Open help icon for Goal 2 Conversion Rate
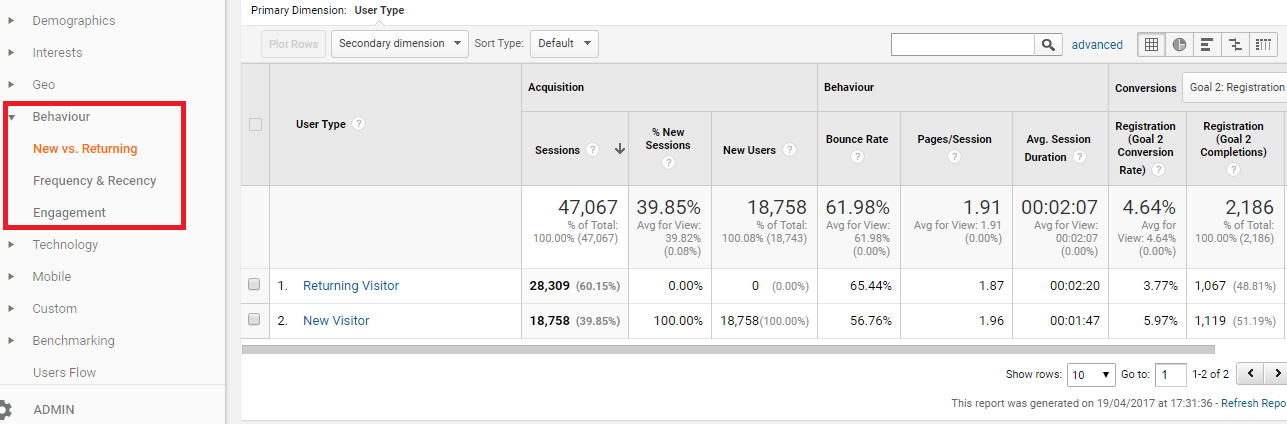 pyautogui.click(x=1158, y=171)
